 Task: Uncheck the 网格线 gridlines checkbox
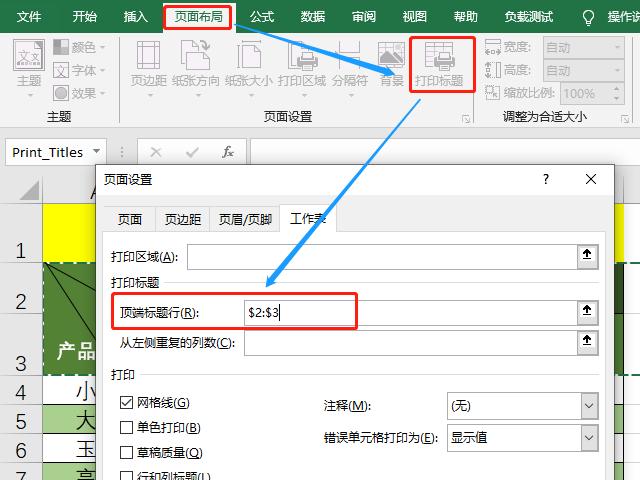(x=126, y=403)
